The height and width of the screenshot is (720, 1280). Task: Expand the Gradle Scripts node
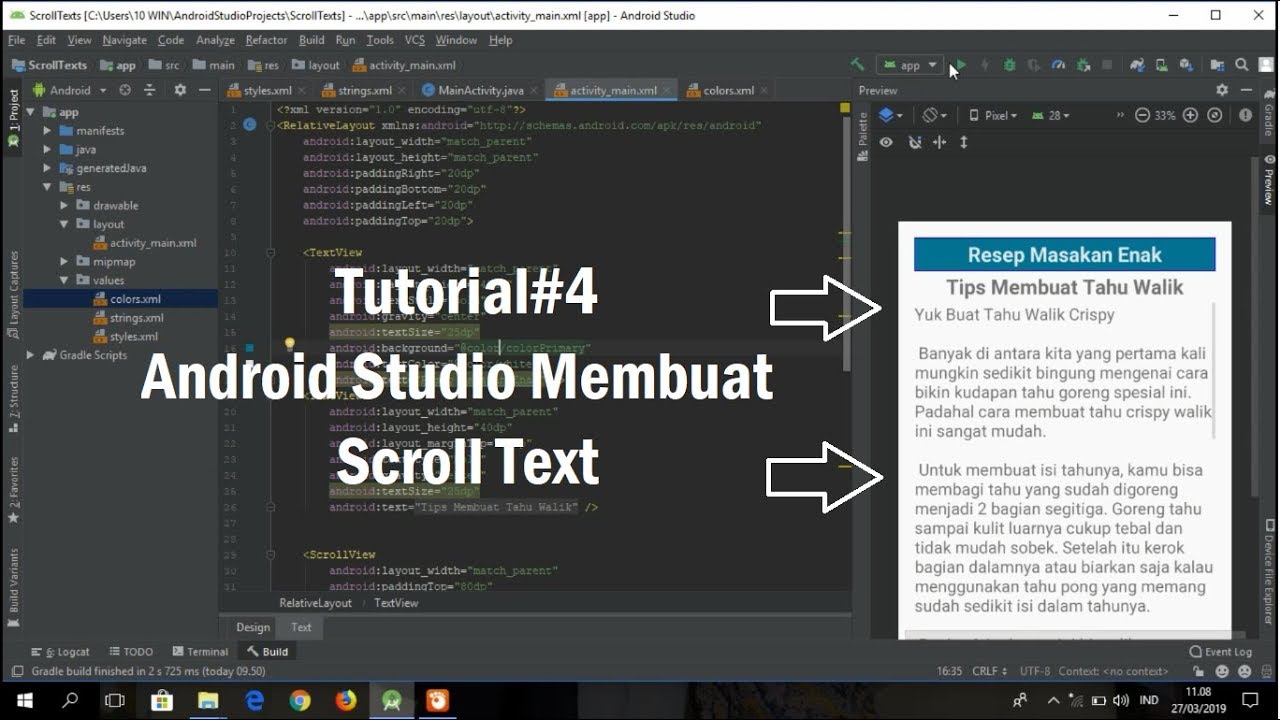tap(30, 355)
